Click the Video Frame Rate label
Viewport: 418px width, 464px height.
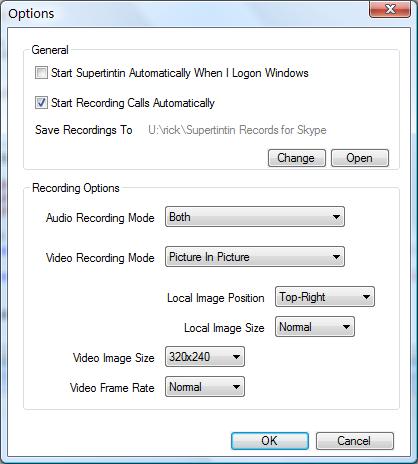coord(112,388)
